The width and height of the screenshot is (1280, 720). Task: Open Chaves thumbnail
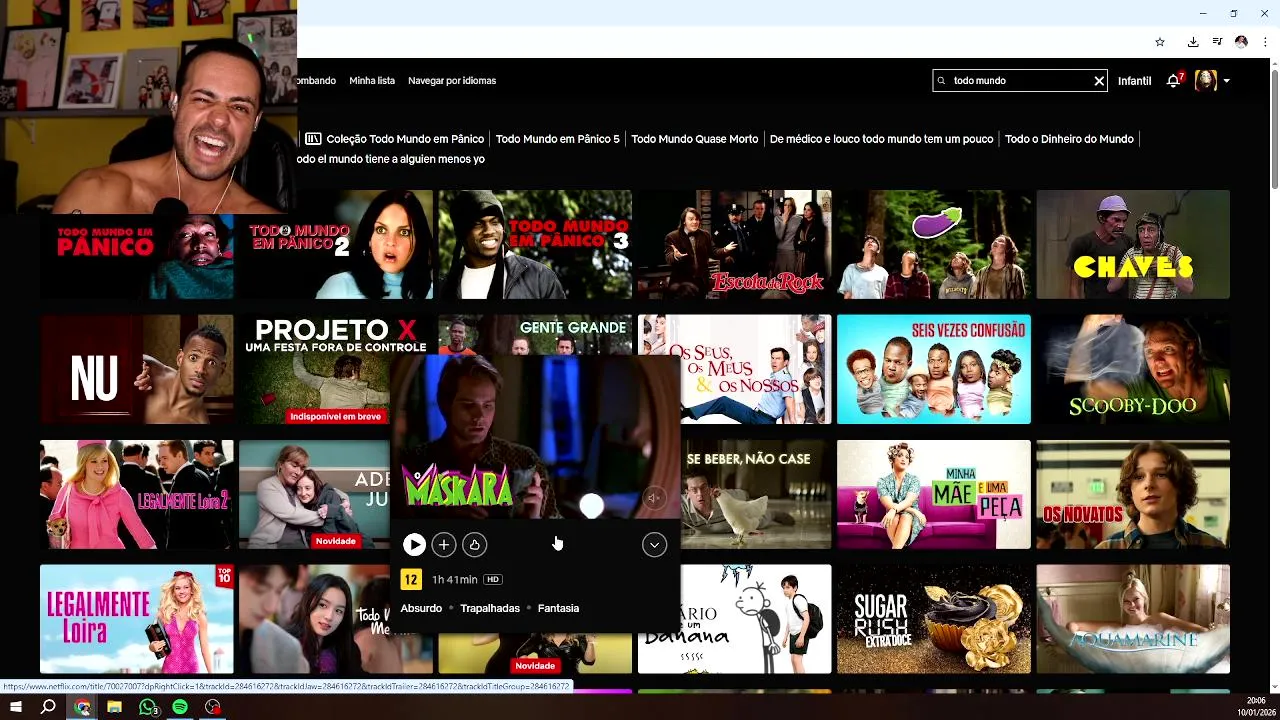tap(1133, 244)
